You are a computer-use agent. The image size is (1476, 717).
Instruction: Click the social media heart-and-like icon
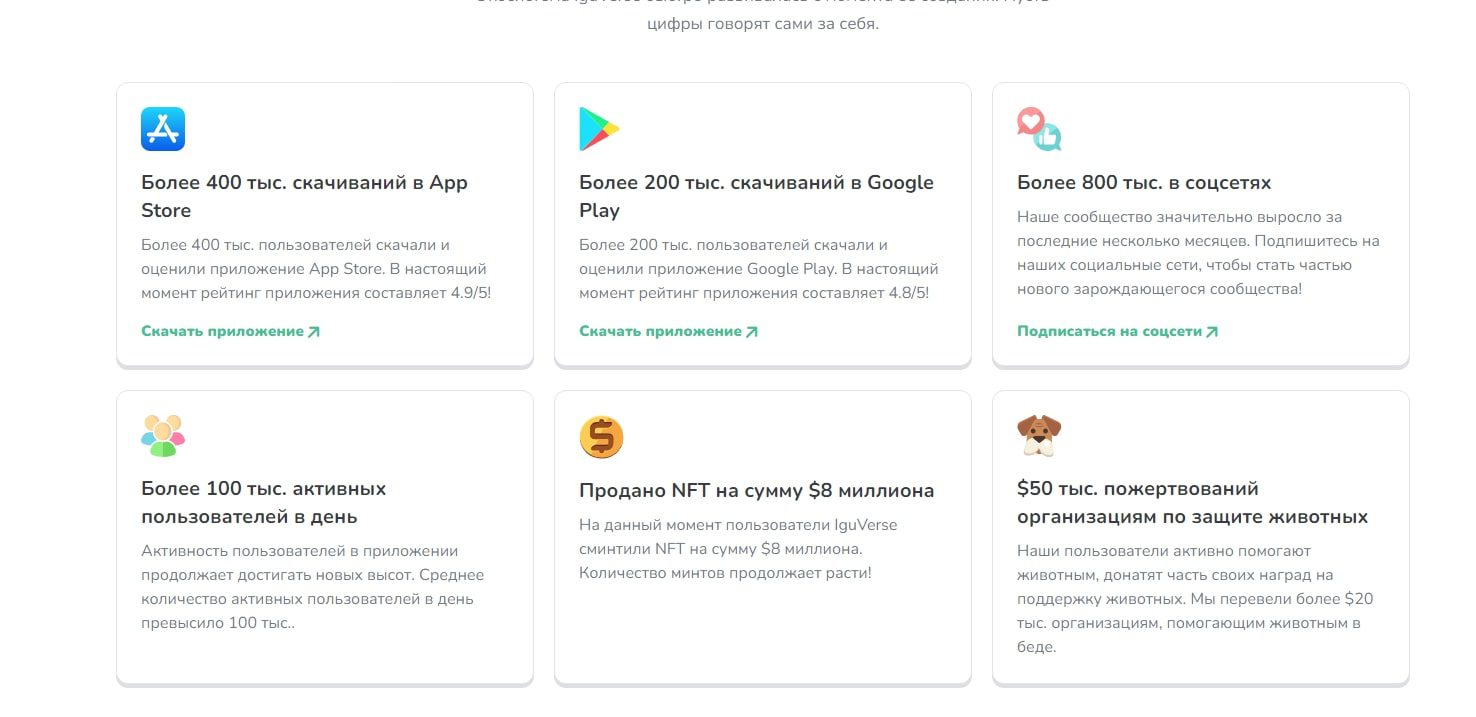(x=1039, y=129)
